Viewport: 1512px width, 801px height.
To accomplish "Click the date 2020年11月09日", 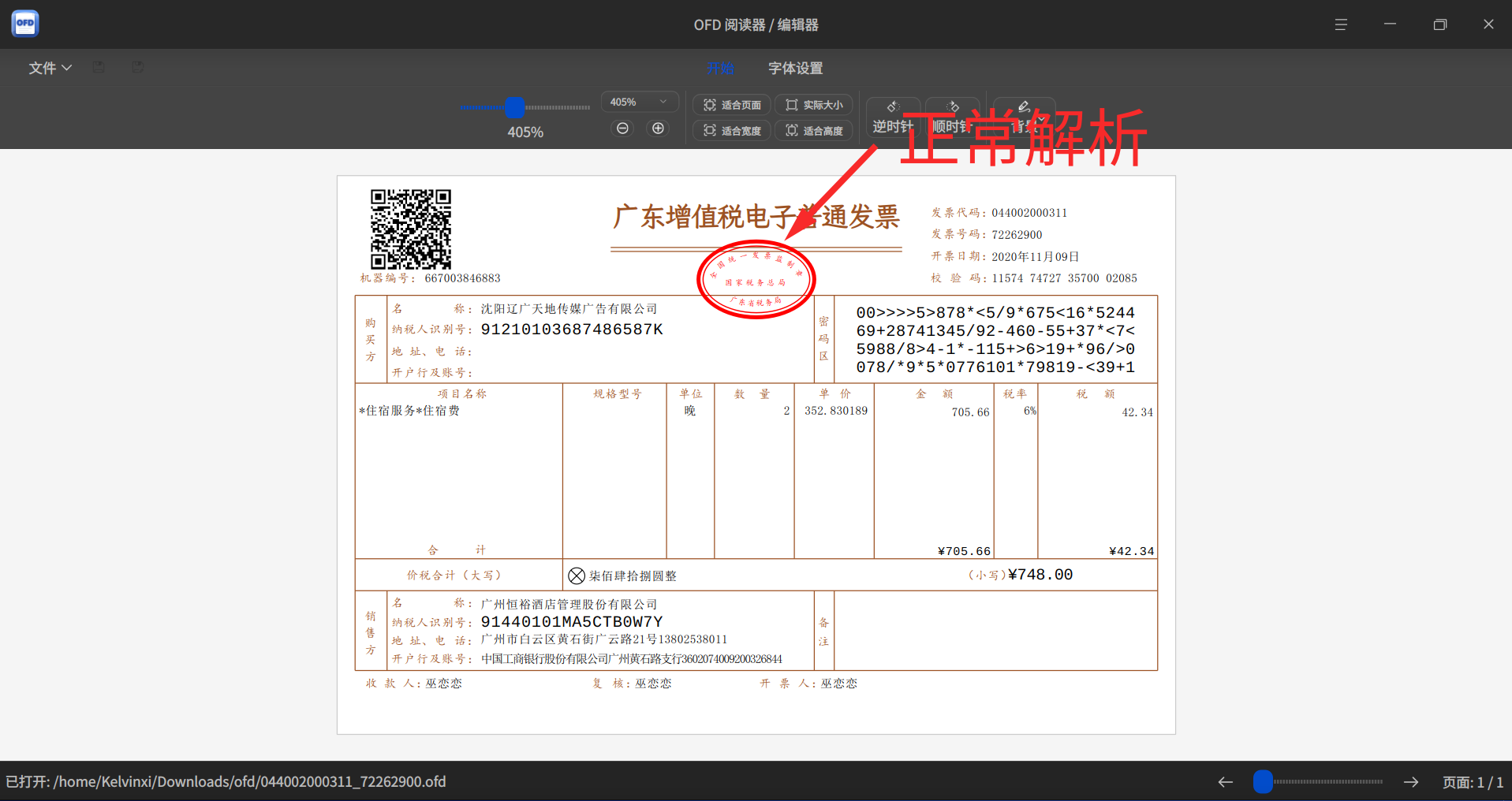I will pyautogui.click(x=1036, y=257).
